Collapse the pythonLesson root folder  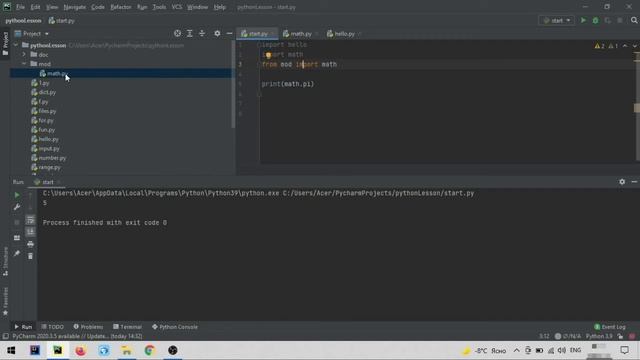16,45
